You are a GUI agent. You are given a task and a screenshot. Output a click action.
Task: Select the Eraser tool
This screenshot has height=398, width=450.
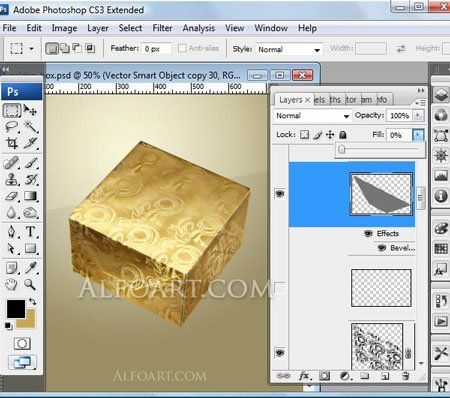12,196
